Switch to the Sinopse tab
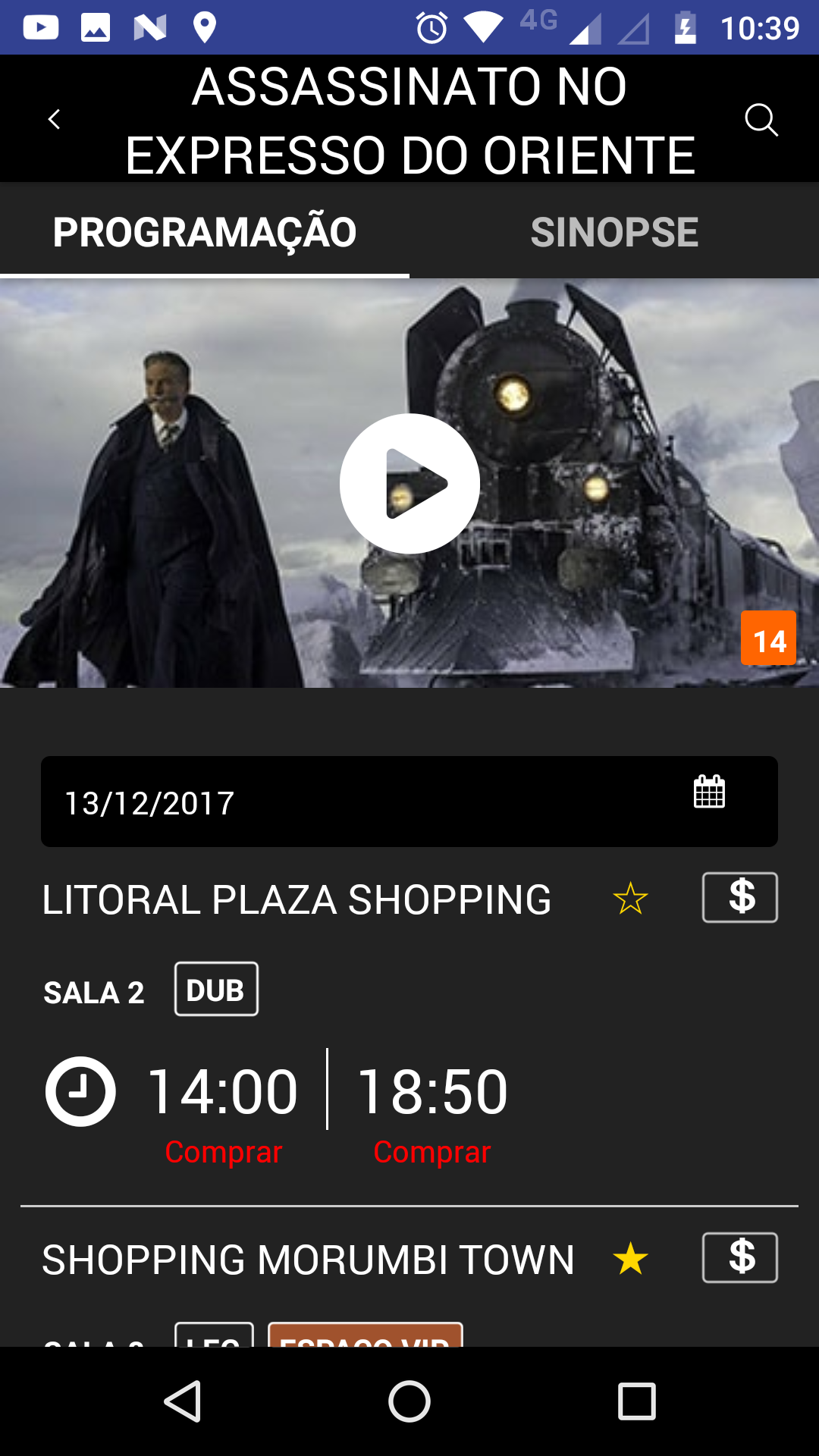819x1456 pixels. point(614,231)
